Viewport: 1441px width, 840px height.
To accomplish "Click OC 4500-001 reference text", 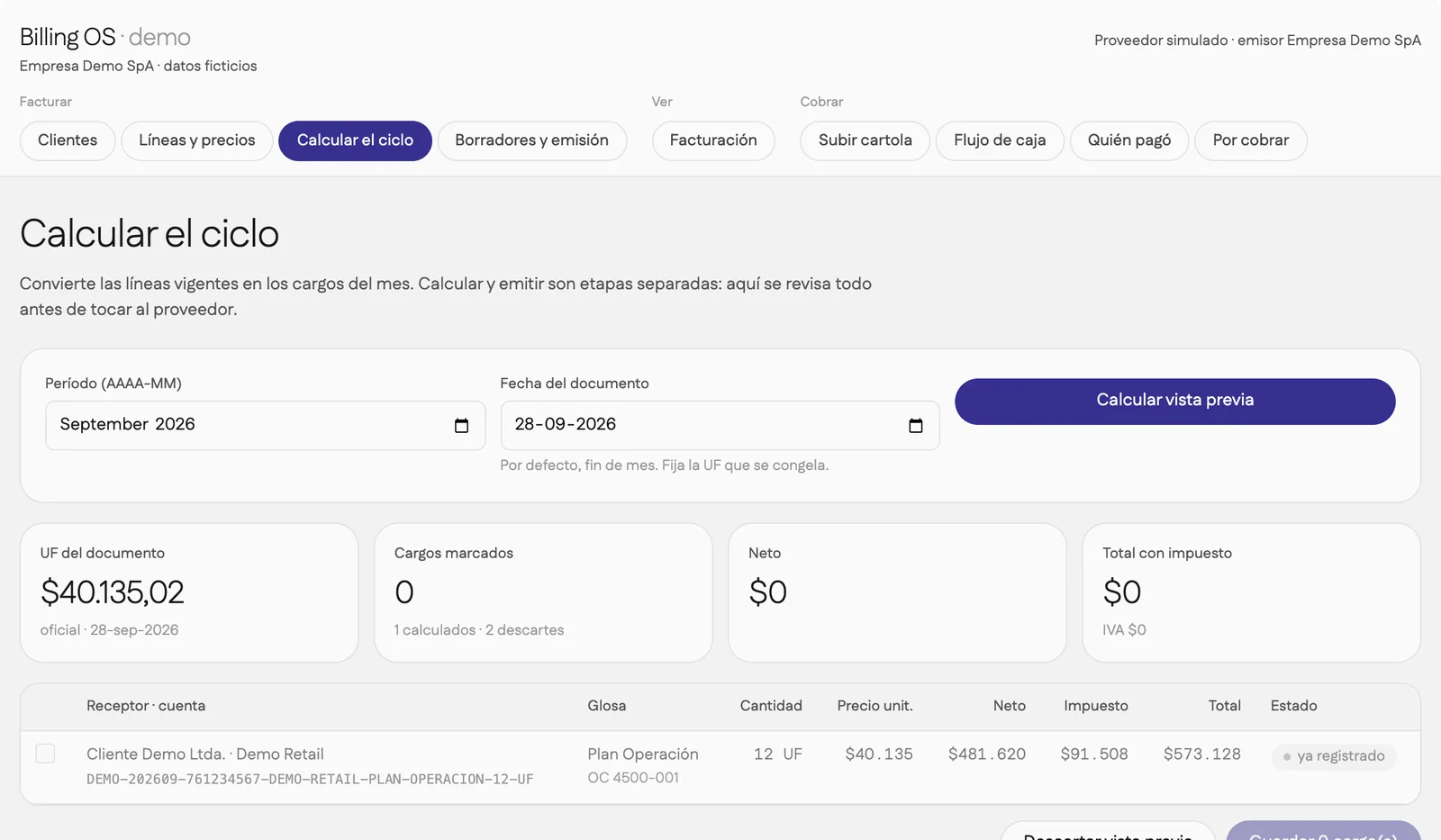I will coord(633,778).
